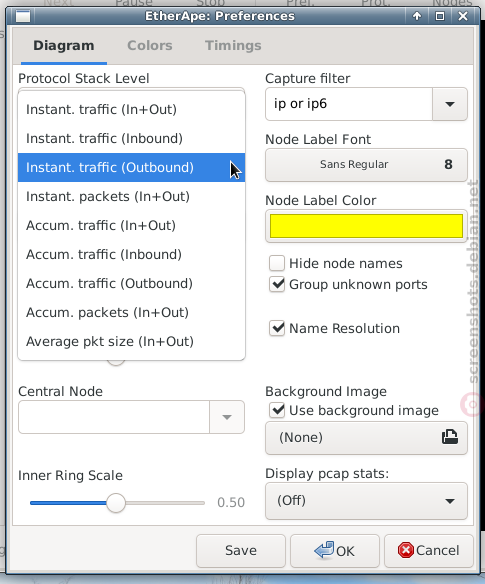Expand the Capture filter dropdown arrow
This screenshot has width=485, height=584.
coord(450,104)
